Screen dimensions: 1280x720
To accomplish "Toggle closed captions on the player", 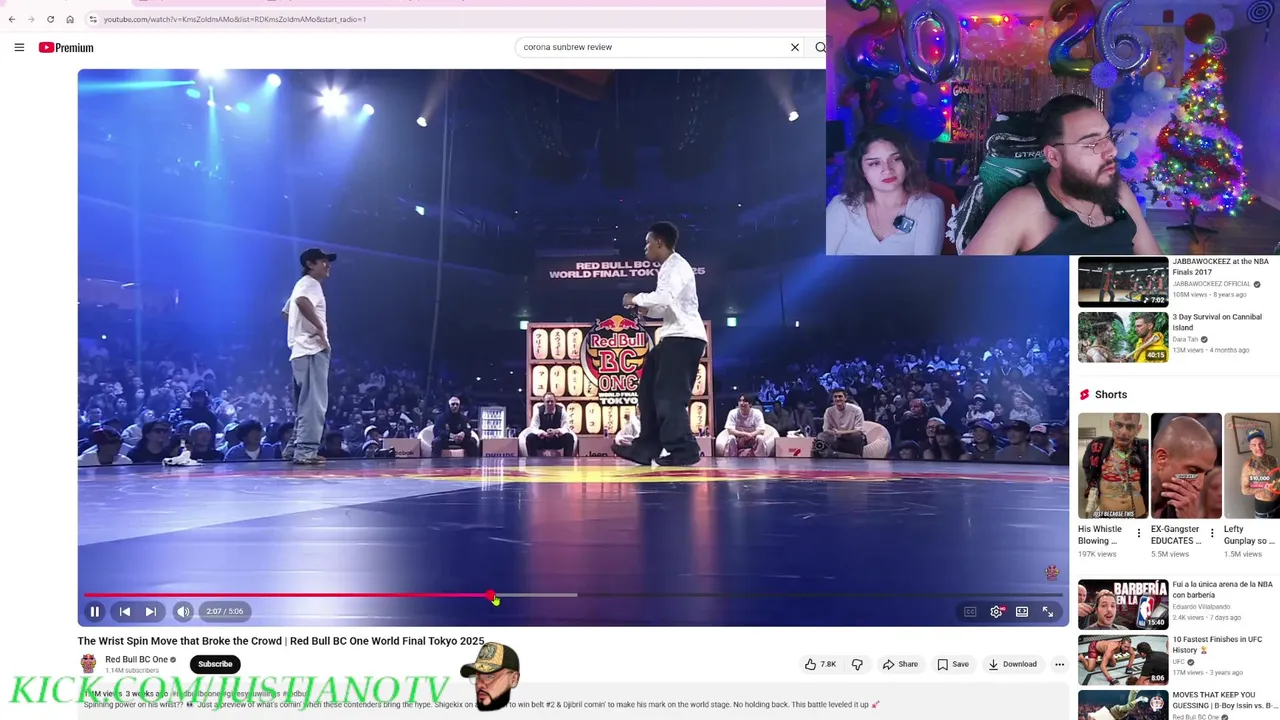I will coord(970,611).
